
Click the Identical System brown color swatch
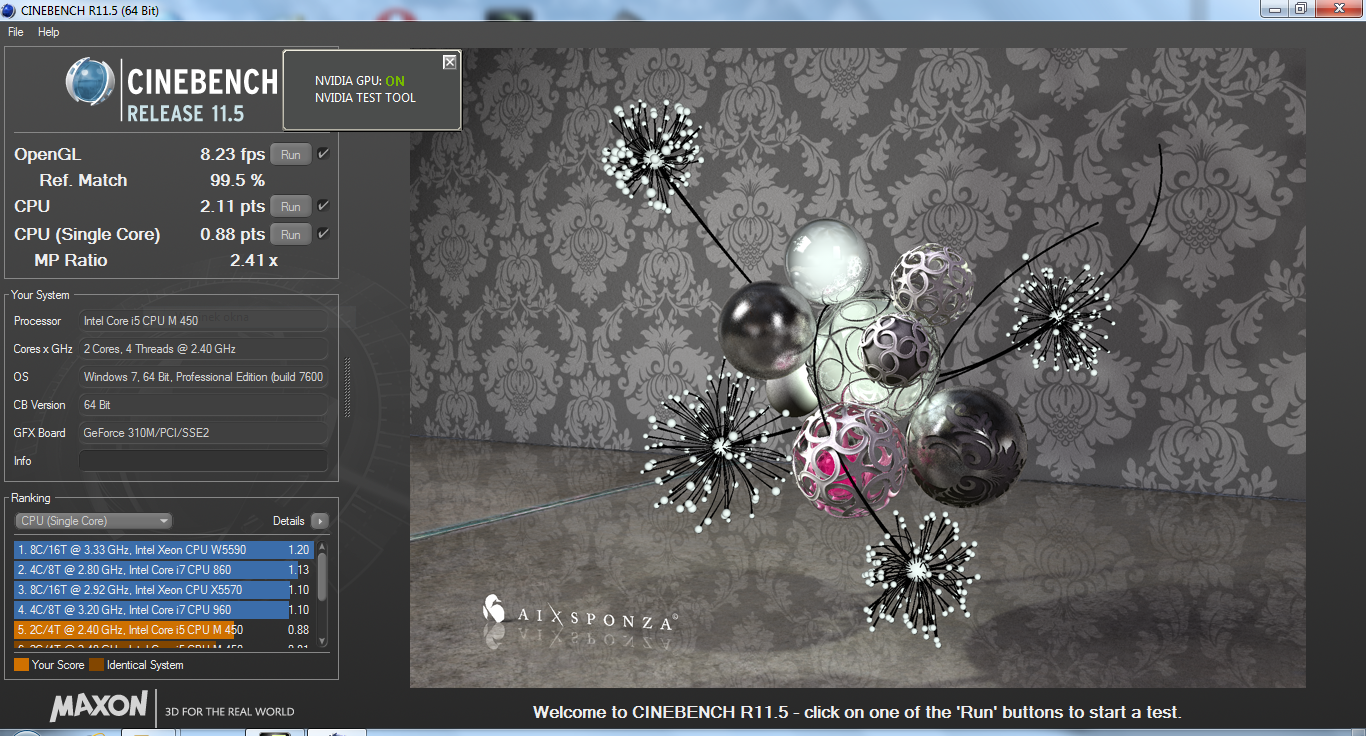tap(96, 665)
